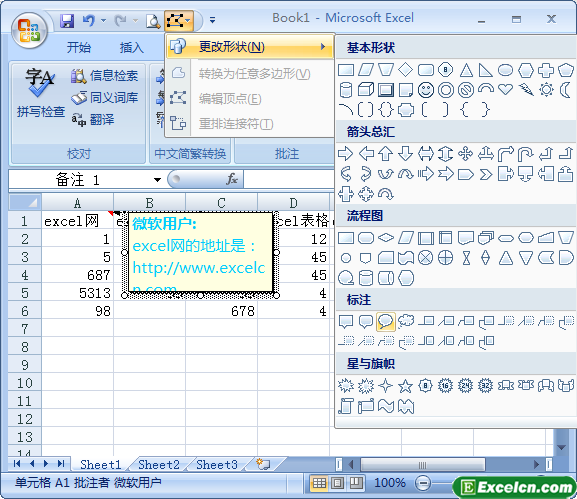
Task: Click the Save icon in quick access toolbar
Action: pyautogui.click(x=67, y=21)
